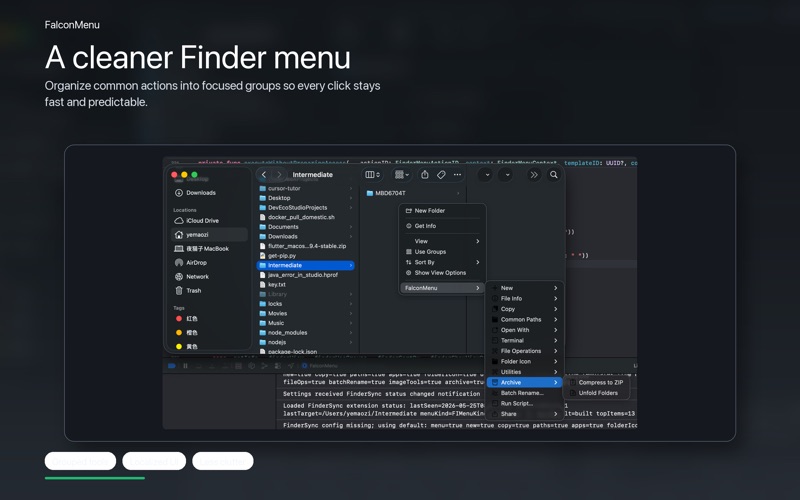Open the View submenu
Viewport: 800px width, 500px height.
point(442,241)
